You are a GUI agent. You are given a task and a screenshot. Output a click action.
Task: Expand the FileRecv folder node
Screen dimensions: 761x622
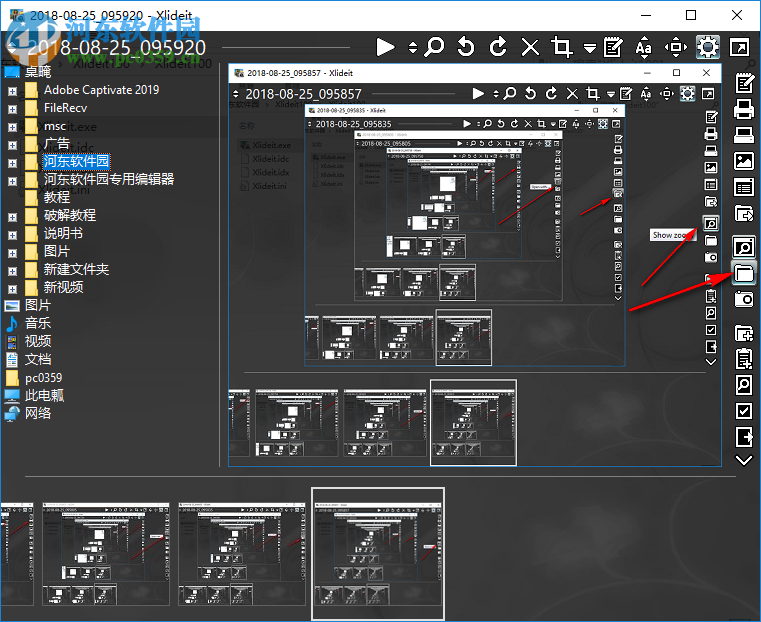coord(13,109)
